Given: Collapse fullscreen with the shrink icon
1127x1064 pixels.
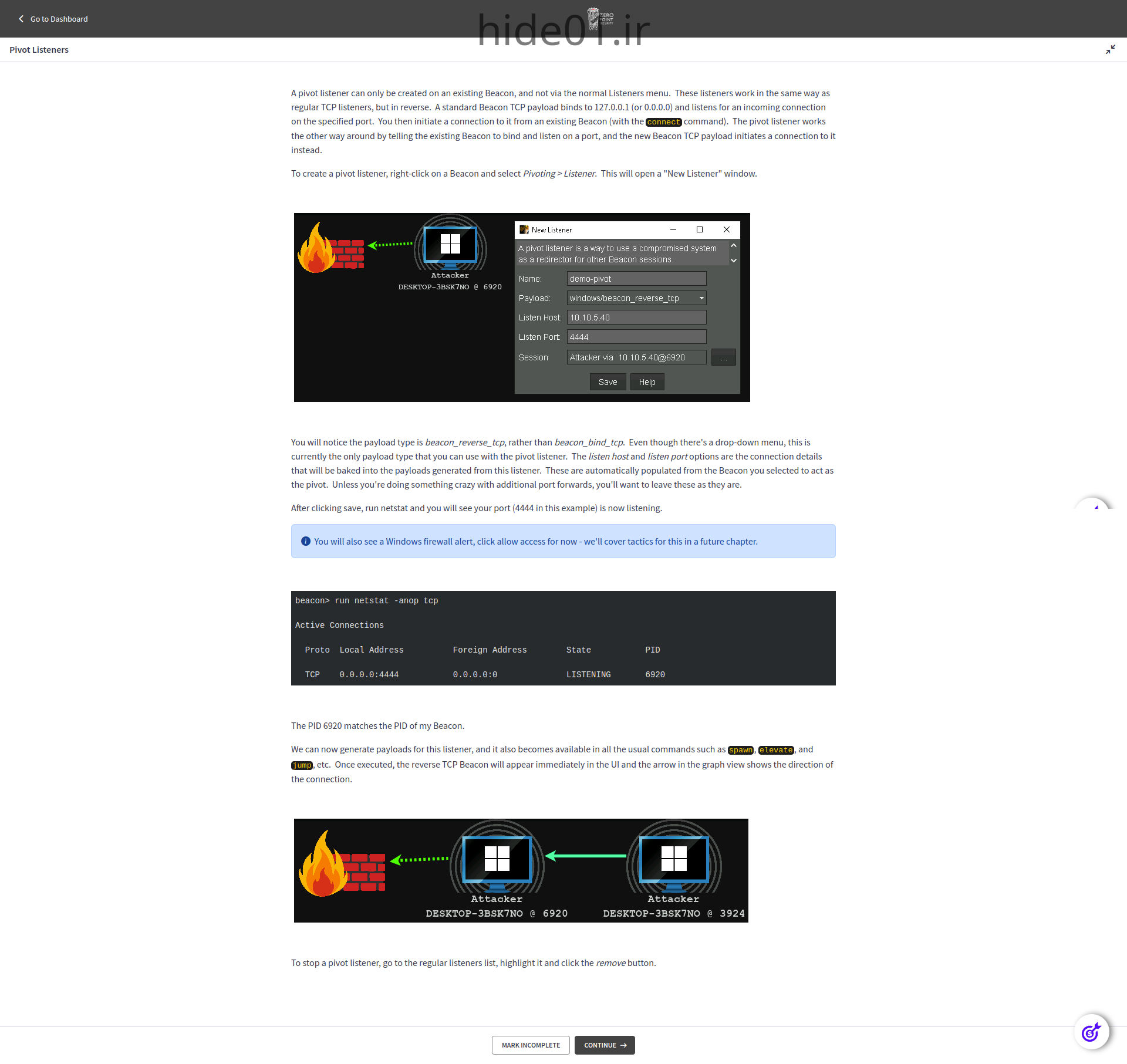Looking at the screenshot, I should (x=1110, y=50).
